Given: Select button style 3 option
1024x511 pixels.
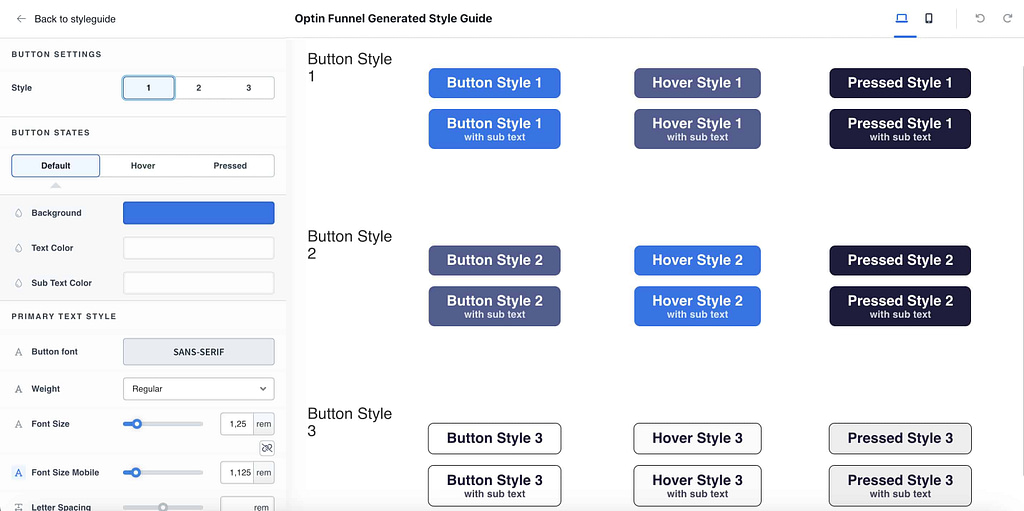Looking at the screenshot, I should pyautogui.click(x=249, y=88).
